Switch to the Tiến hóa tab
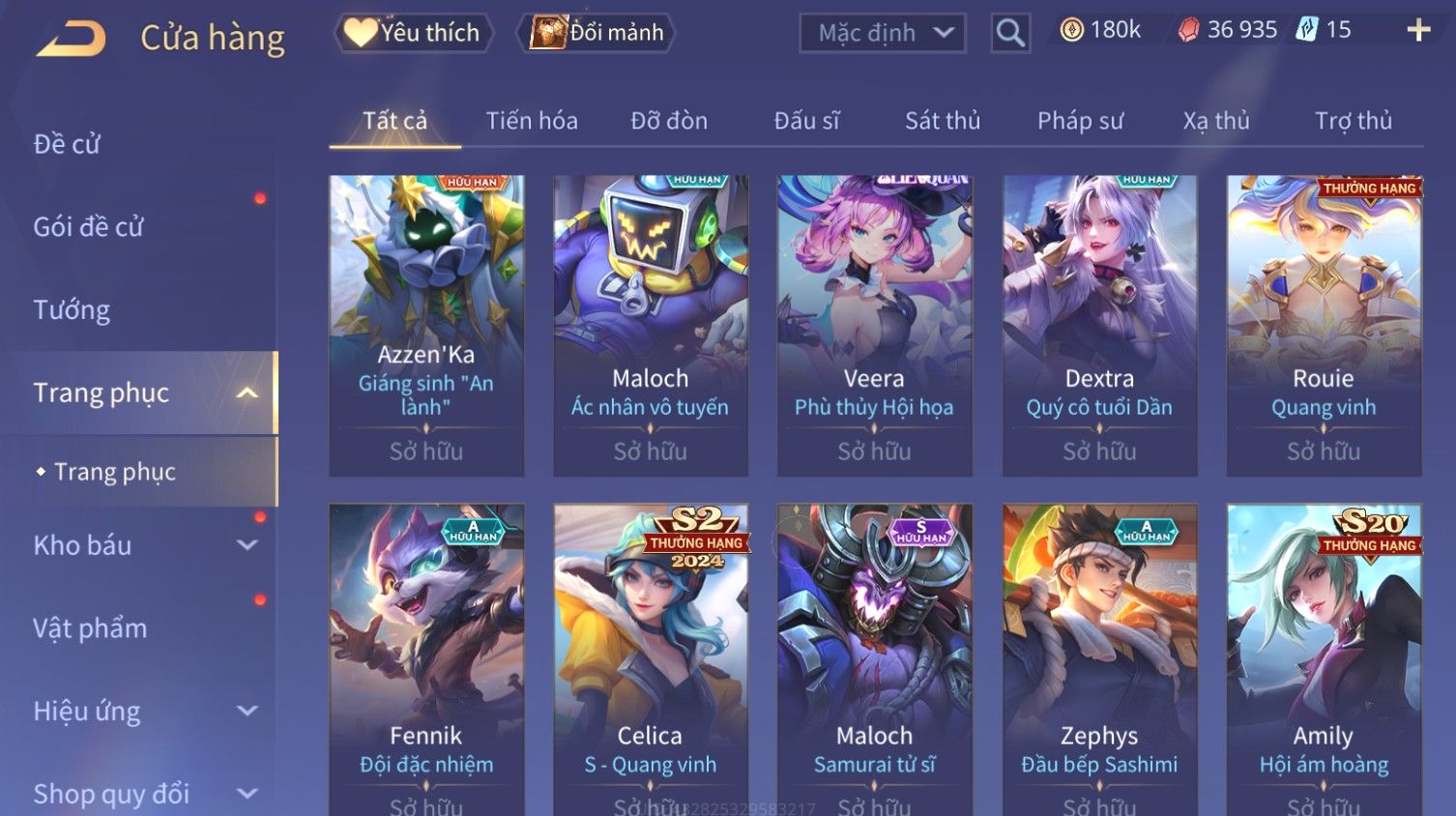 pyautogui.click(x=532, y=121)
